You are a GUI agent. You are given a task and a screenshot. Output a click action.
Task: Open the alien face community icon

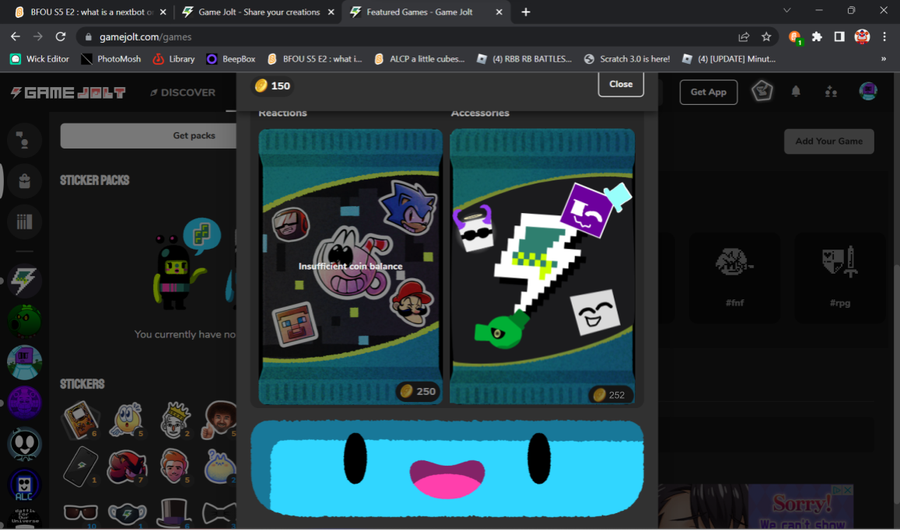[x=24, y=444]
